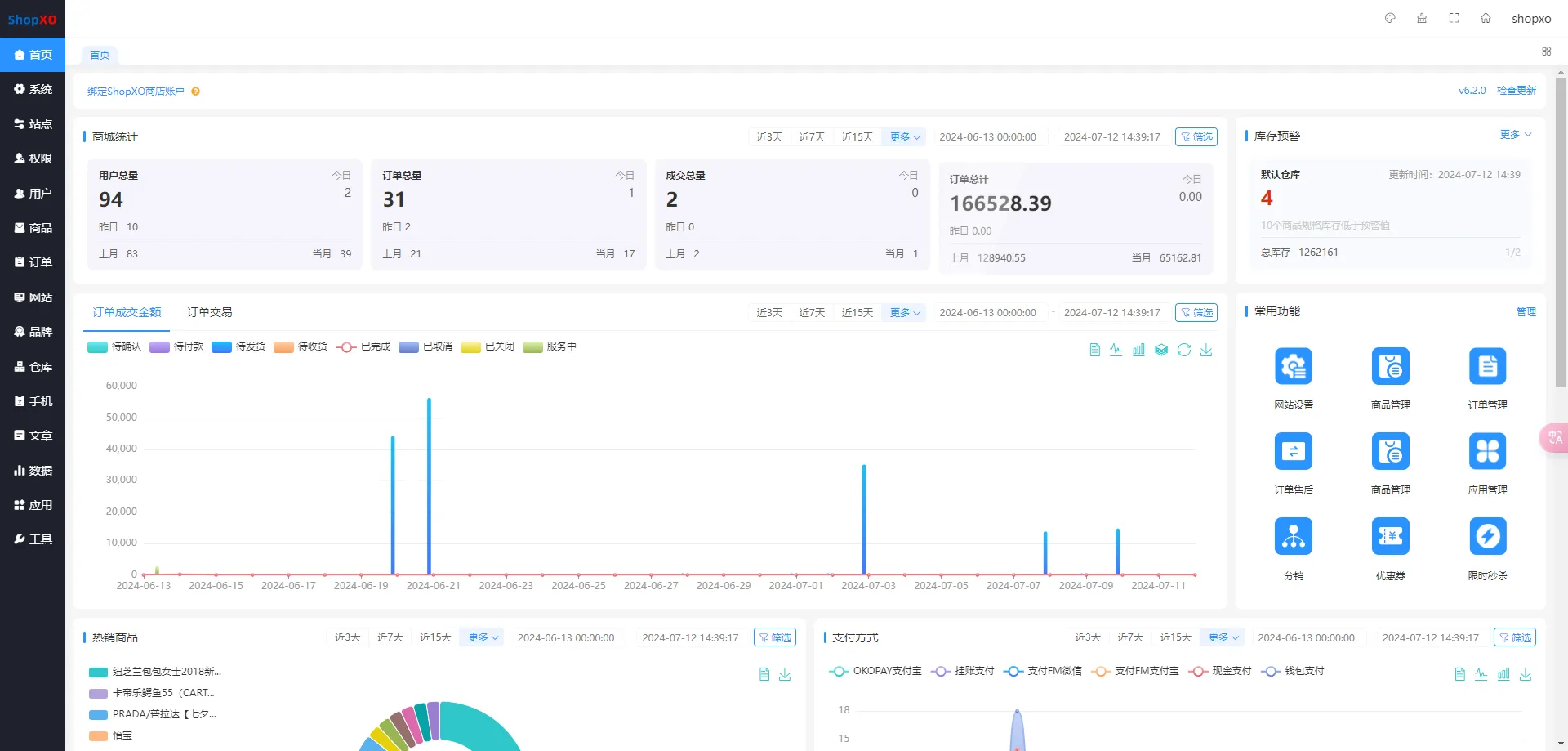Image resolution: width=1568 pixels, height=751 pixels.
Task: Toggle 已取消 series in chart legend
Action: coord(425,346)
